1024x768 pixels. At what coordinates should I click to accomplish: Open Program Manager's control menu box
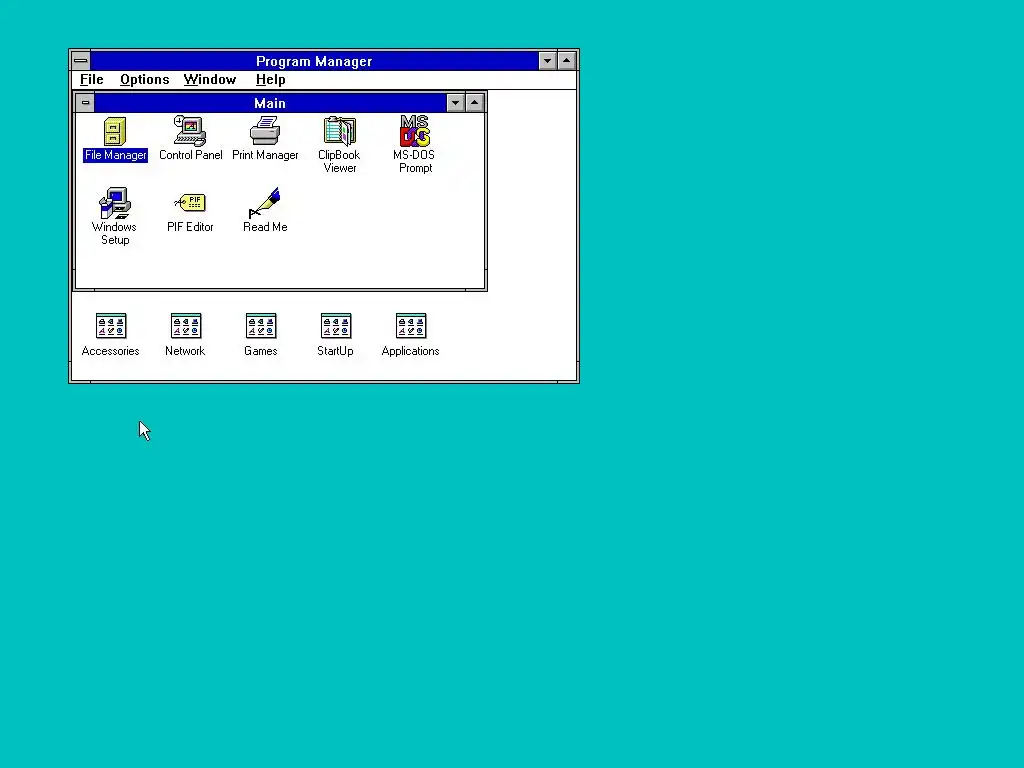81,61
